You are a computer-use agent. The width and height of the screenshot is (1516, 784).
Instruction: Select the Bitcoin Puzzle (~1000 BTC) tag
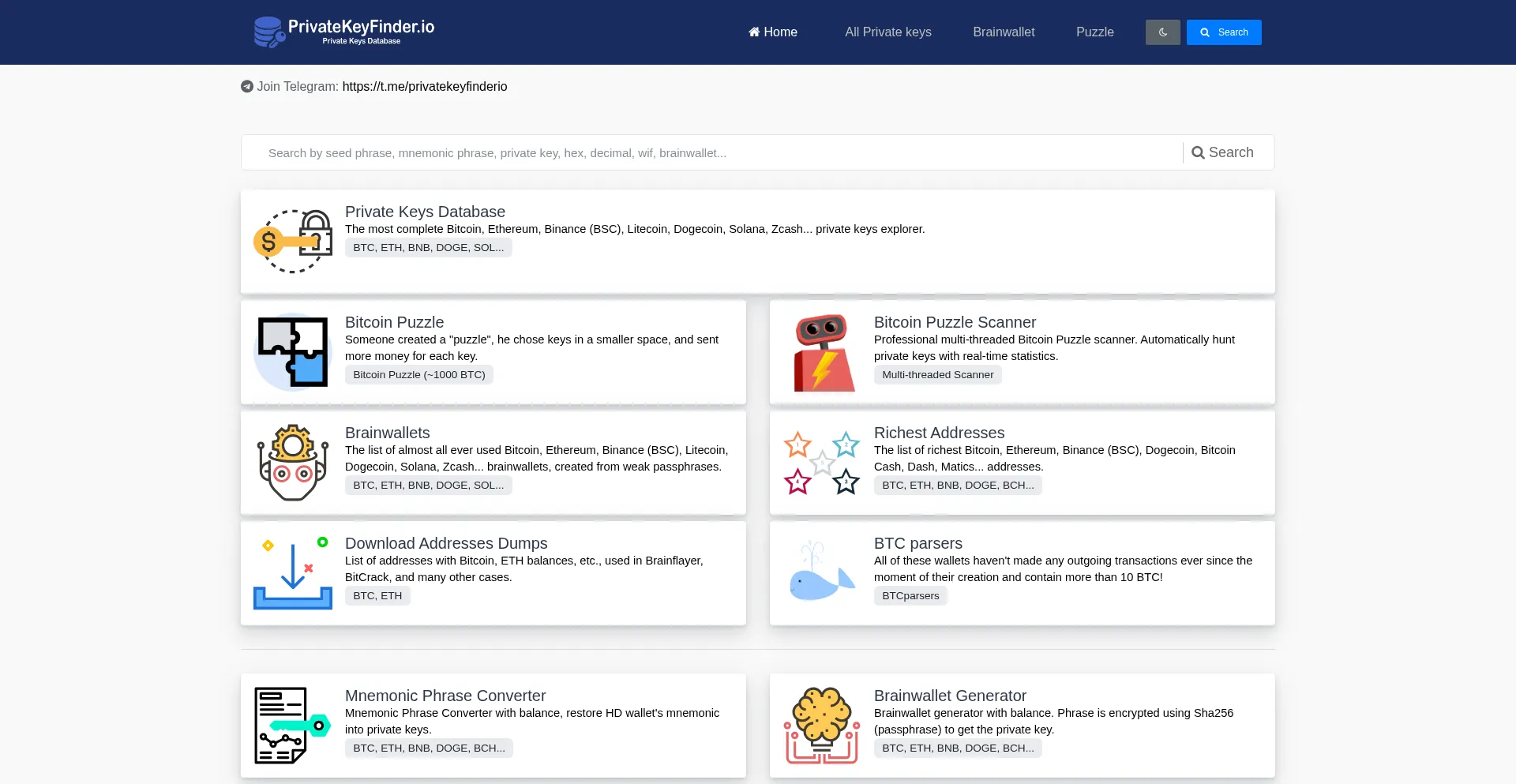coord(418,375)
